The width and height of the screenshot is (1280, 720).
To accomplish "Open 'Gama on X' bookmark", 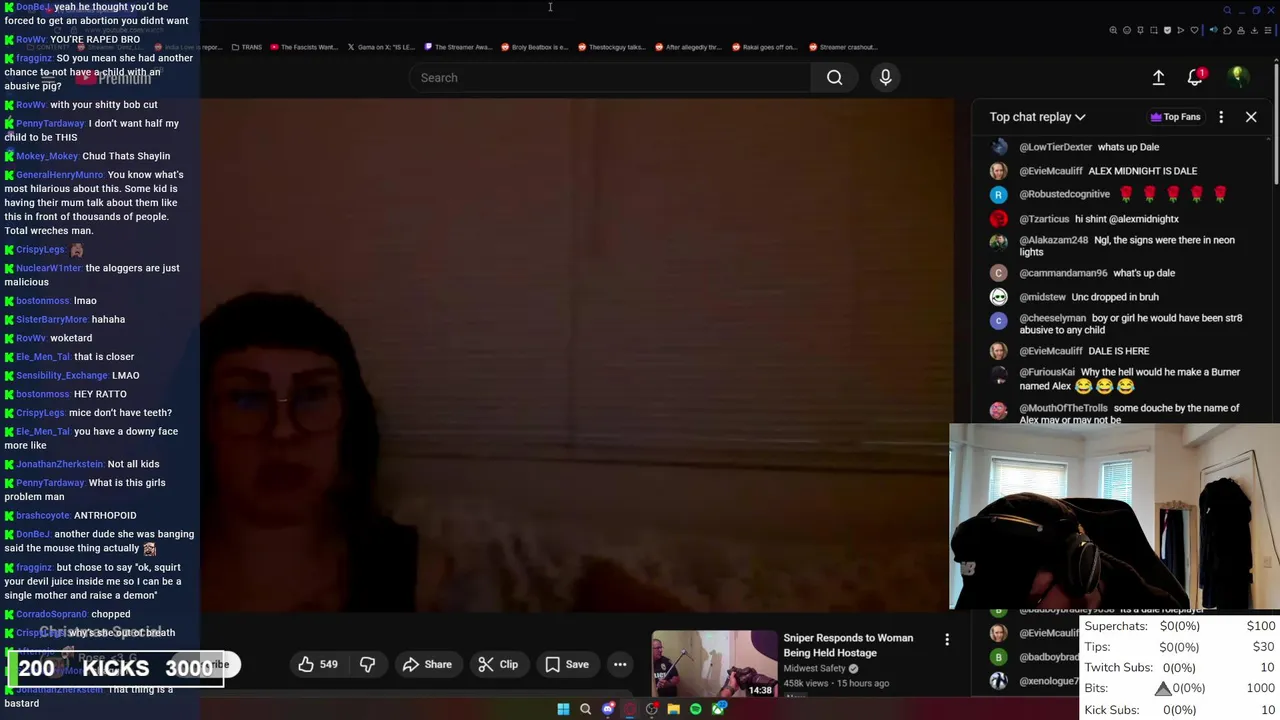I will (381, 47).
